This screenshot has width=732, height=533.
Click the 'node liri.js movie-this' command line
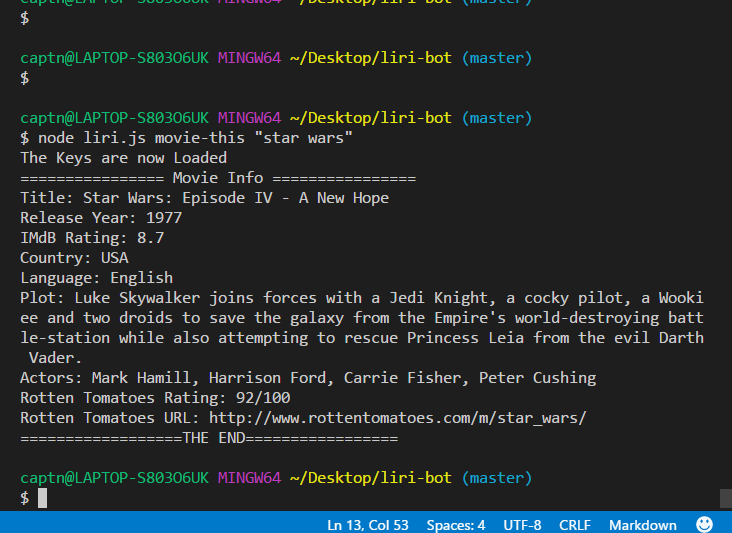pos(186,138)
